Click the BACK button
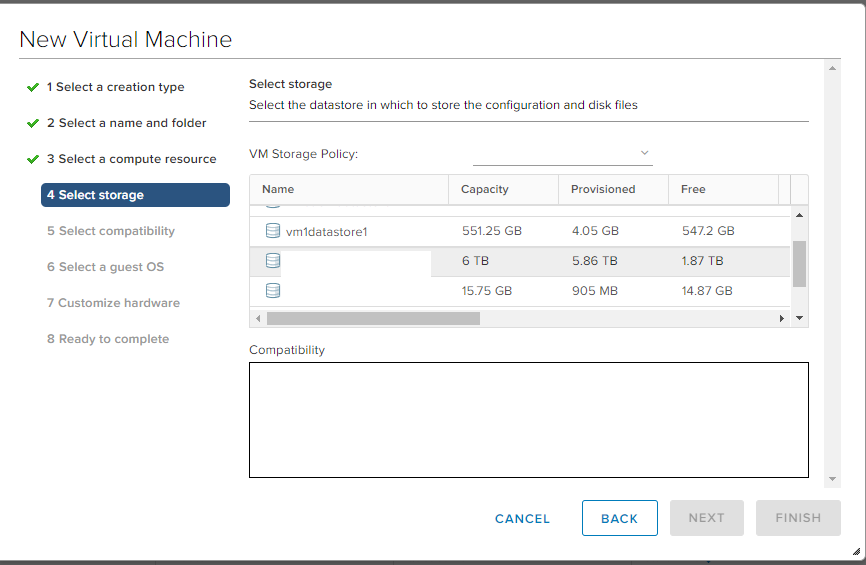The width and height of the screenshot is (866, 565). click(620, 518)
